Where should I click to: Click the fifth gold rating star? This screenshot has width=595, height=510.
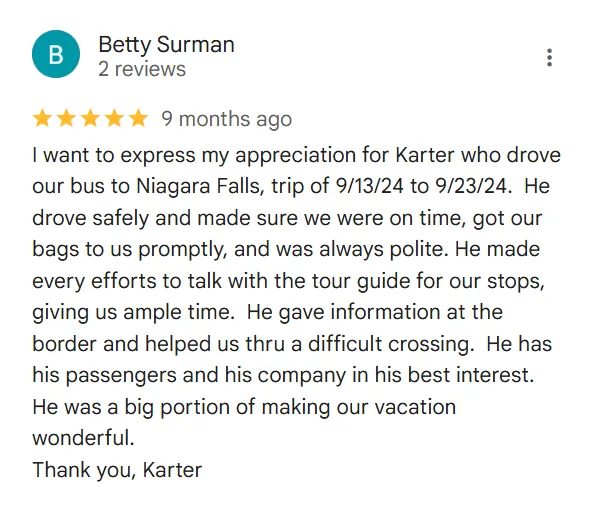click(x=138, y=118)
